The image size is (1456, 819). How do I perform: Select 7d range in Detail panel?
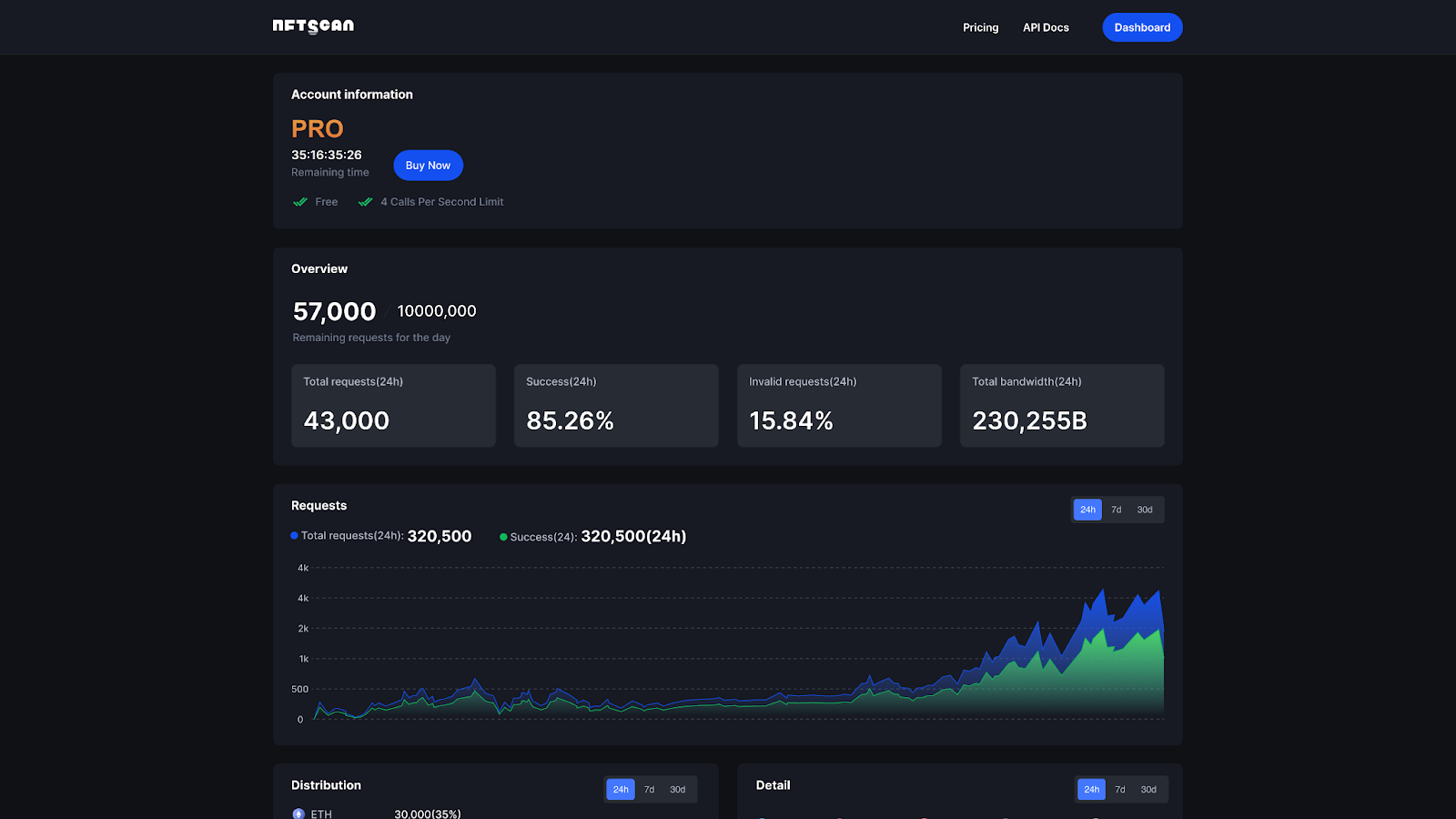1119,790
